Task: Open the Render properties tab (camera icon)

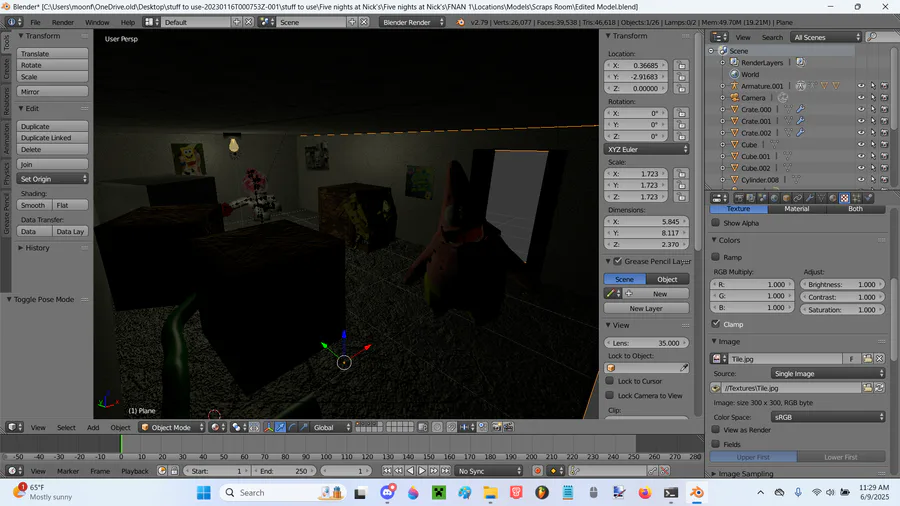Action: click(739, 198)
